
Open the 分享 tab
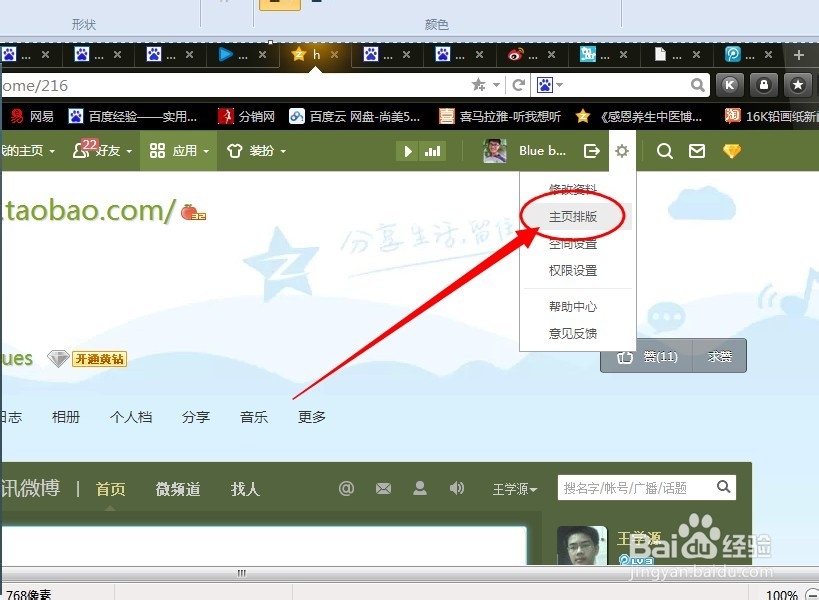pyautogui.click(x=196, y=417)
